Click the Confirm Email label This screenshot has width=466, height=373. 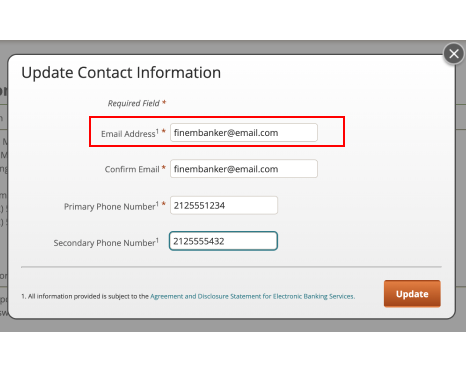[132, 169]
